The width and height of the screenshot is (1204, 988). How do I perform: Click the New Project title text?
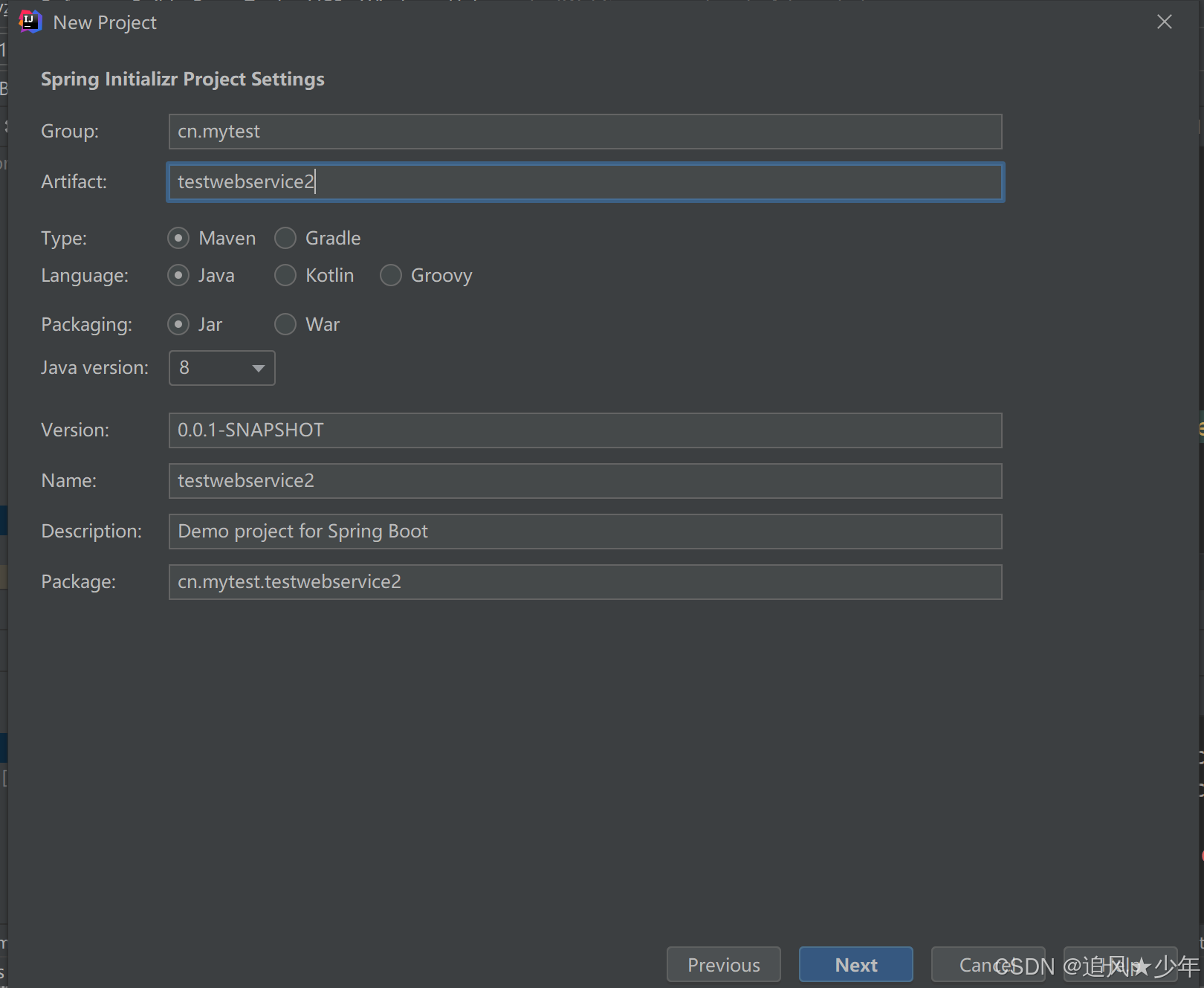click(x=105, y=22)
